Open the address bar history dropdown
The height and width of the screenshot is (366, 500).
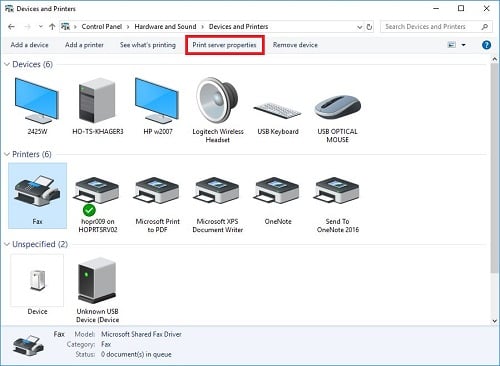click(x=359, y=27)
